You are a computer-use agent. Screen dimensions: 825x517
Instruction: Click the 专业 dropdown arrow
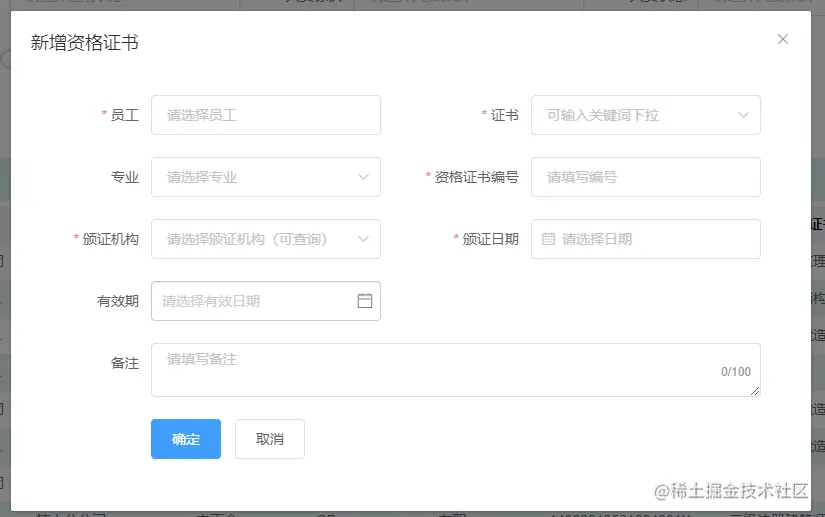click(363, 177)
